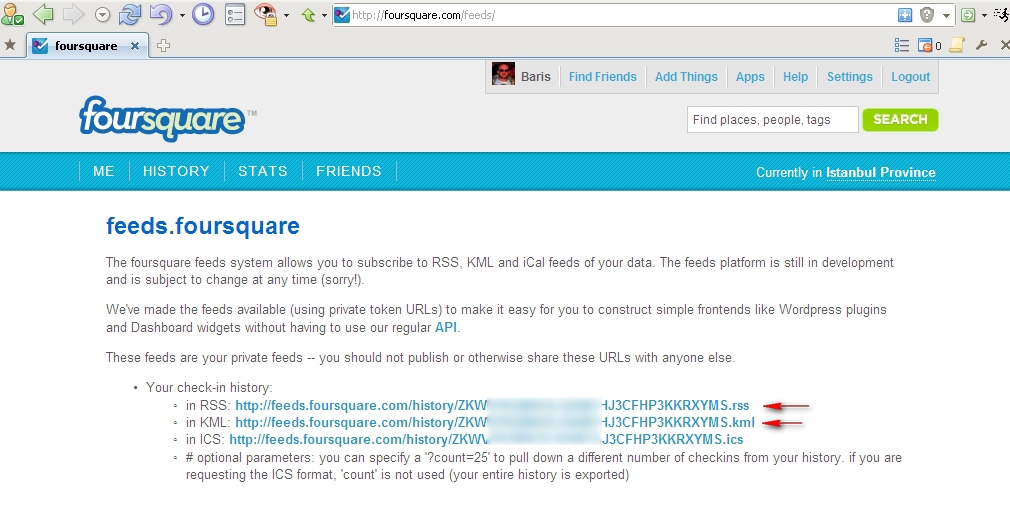The width and height of the screenshot is (1010, 518).
Task: Click the list-style options icon in the toolbar
Action: click(235, 14)
